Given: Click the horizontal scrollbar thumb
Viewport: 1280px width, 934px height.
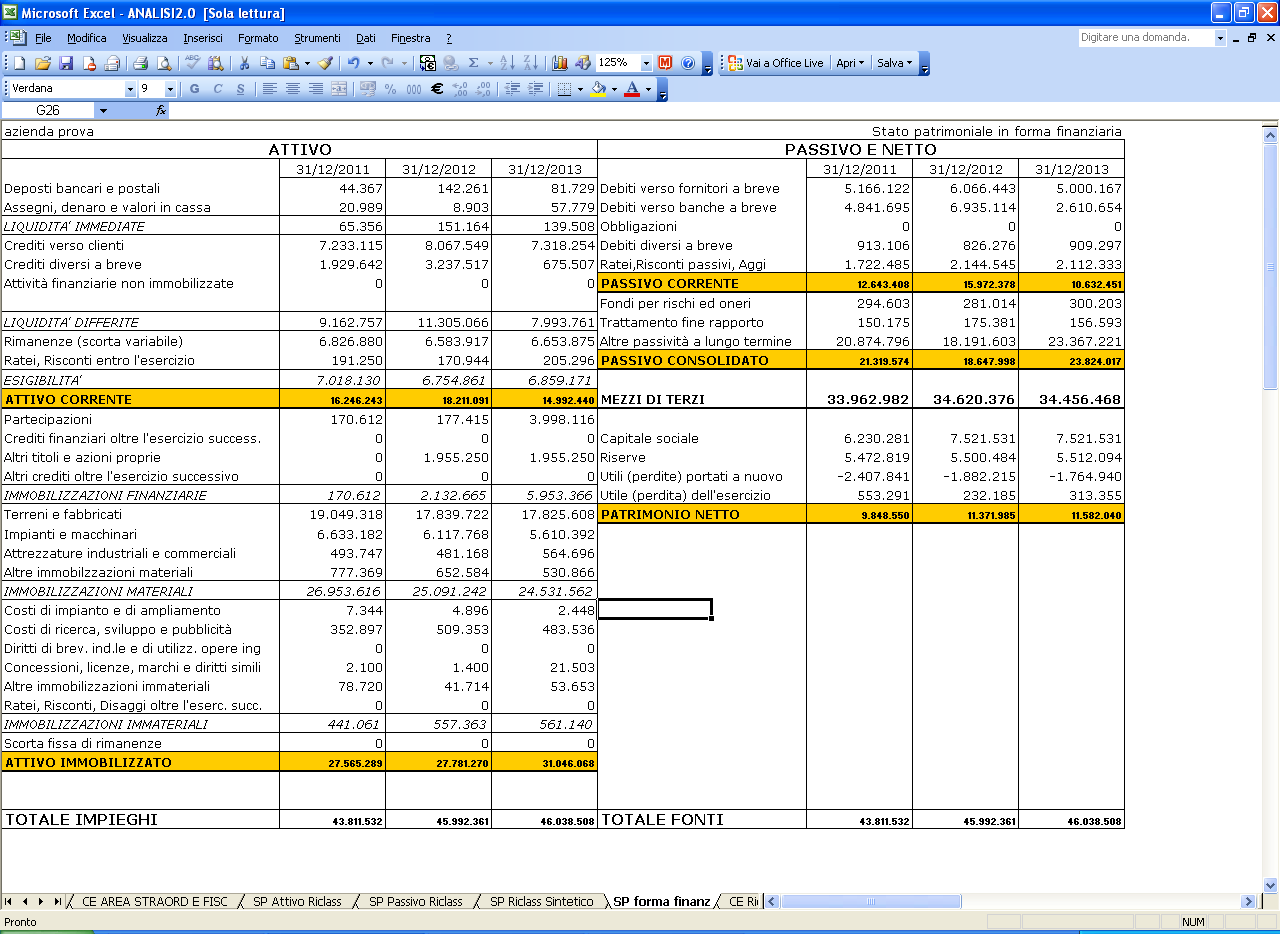Looking at the screenshot, I should (869, 902).
